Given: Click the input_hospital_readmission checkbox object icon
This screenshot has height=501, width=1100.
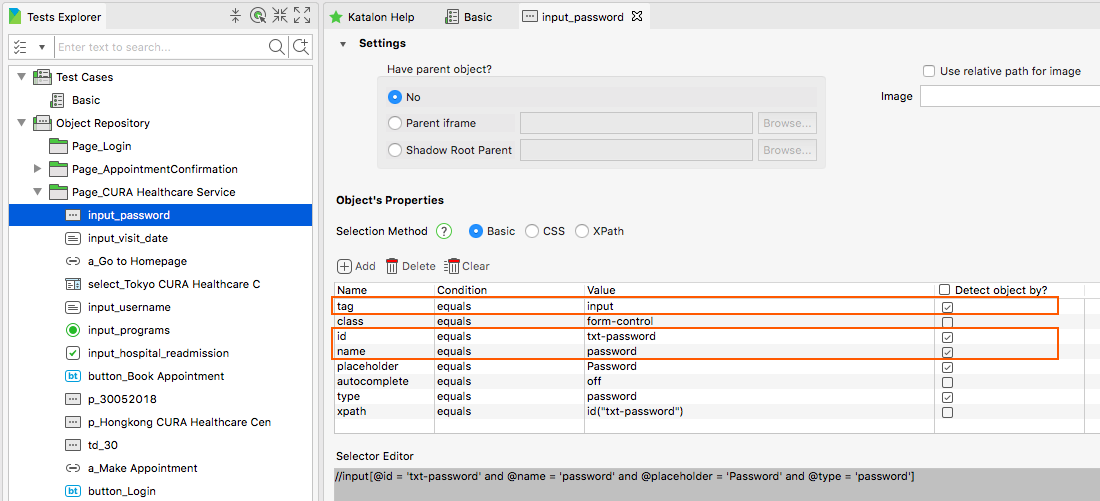Looking at the screenshot, I should 73,353.
